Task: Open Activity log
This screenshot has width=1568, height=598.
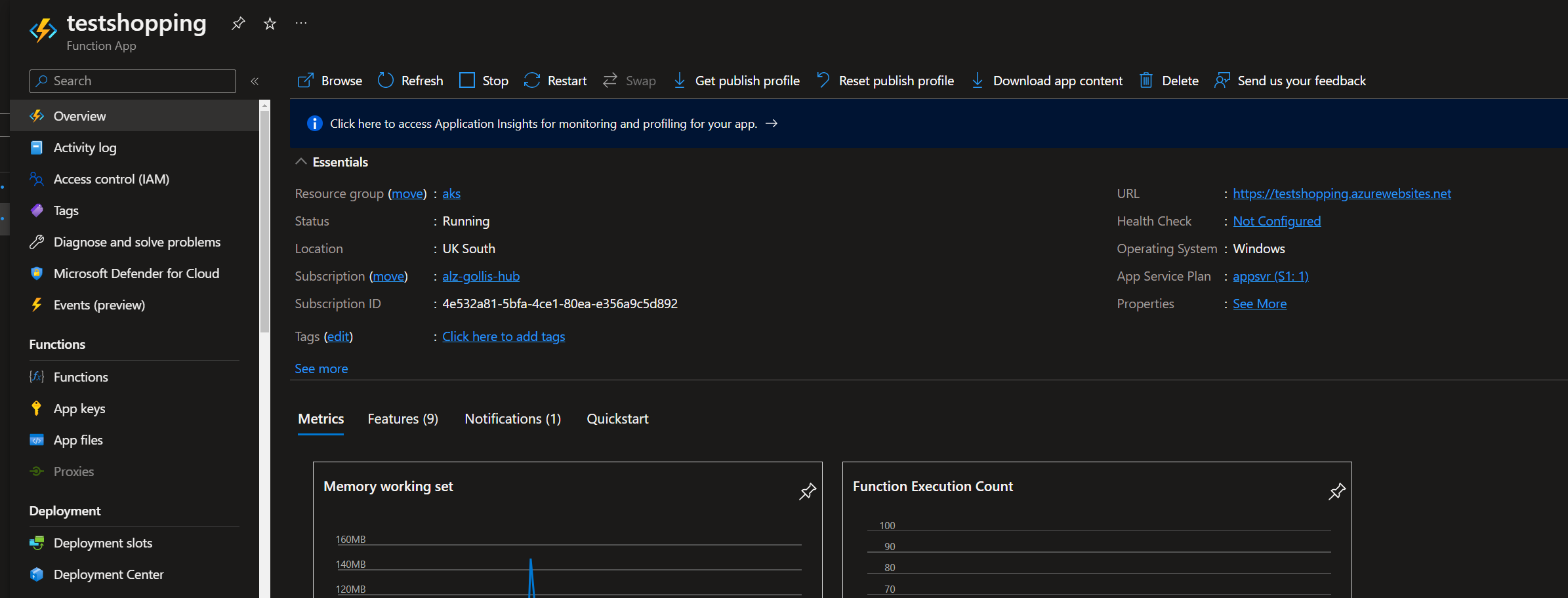Action: click(135, 148)
